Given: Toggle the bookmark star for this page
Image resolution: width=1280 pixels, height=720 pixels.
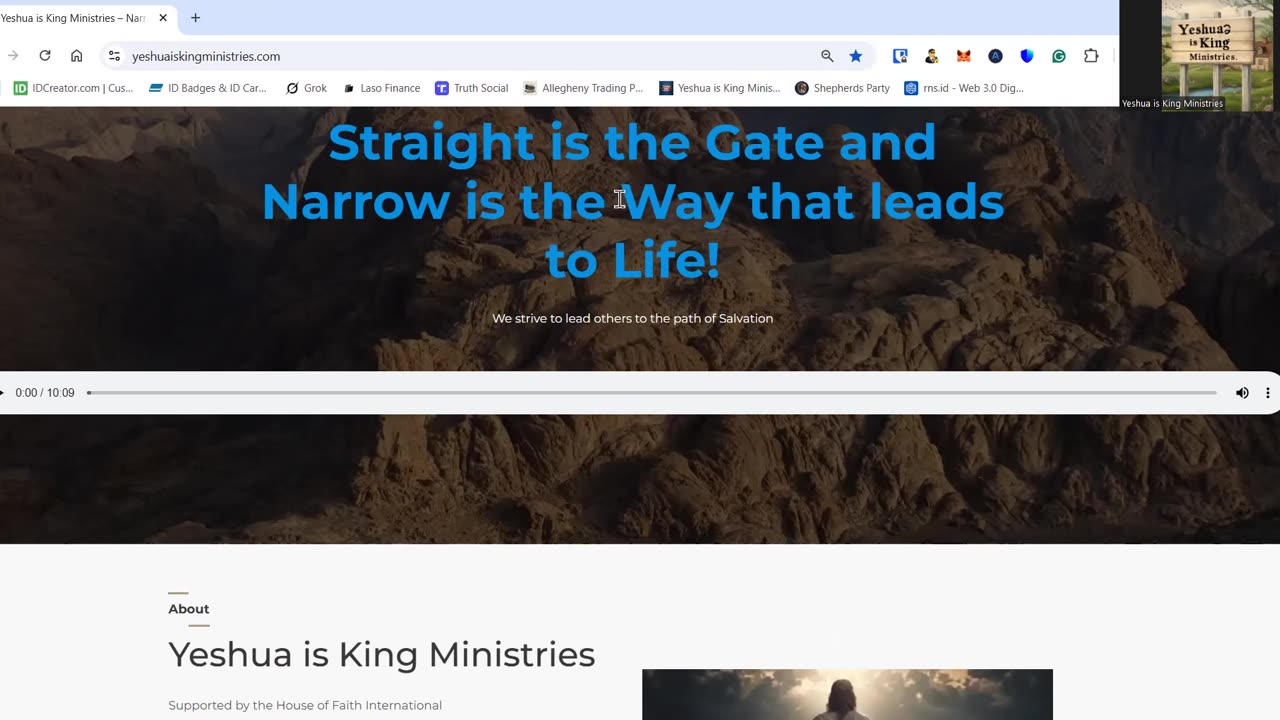Looking at the screenshot, I should coord(856,56).
